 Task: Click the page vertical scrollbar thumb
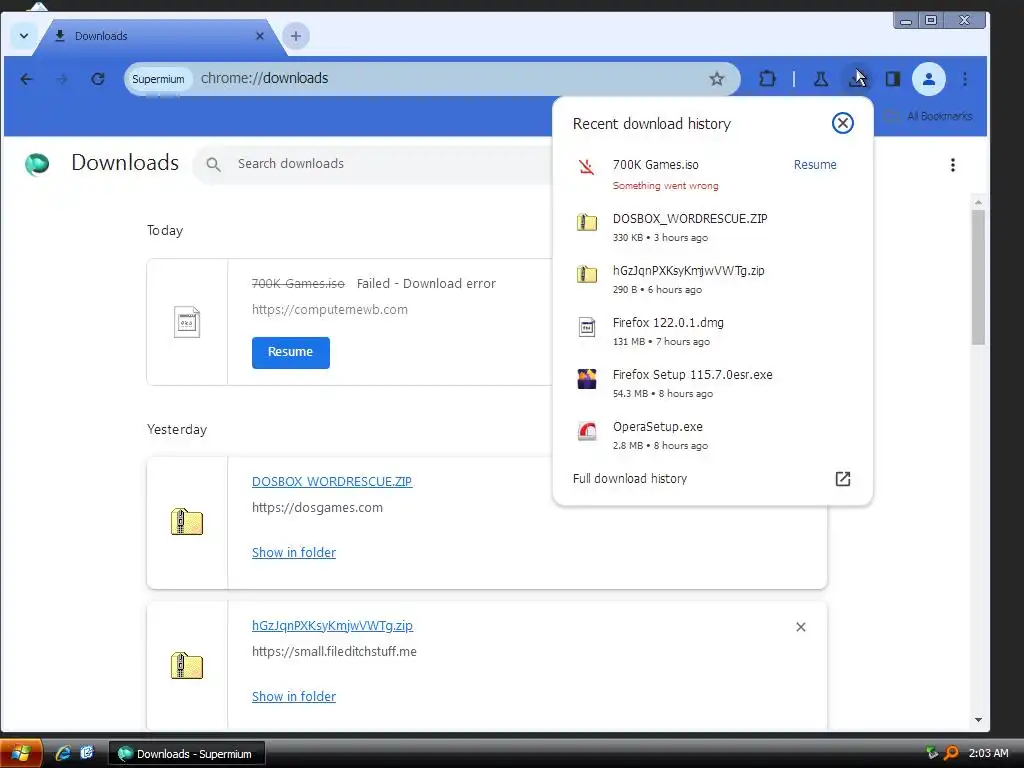coord(978,277)
